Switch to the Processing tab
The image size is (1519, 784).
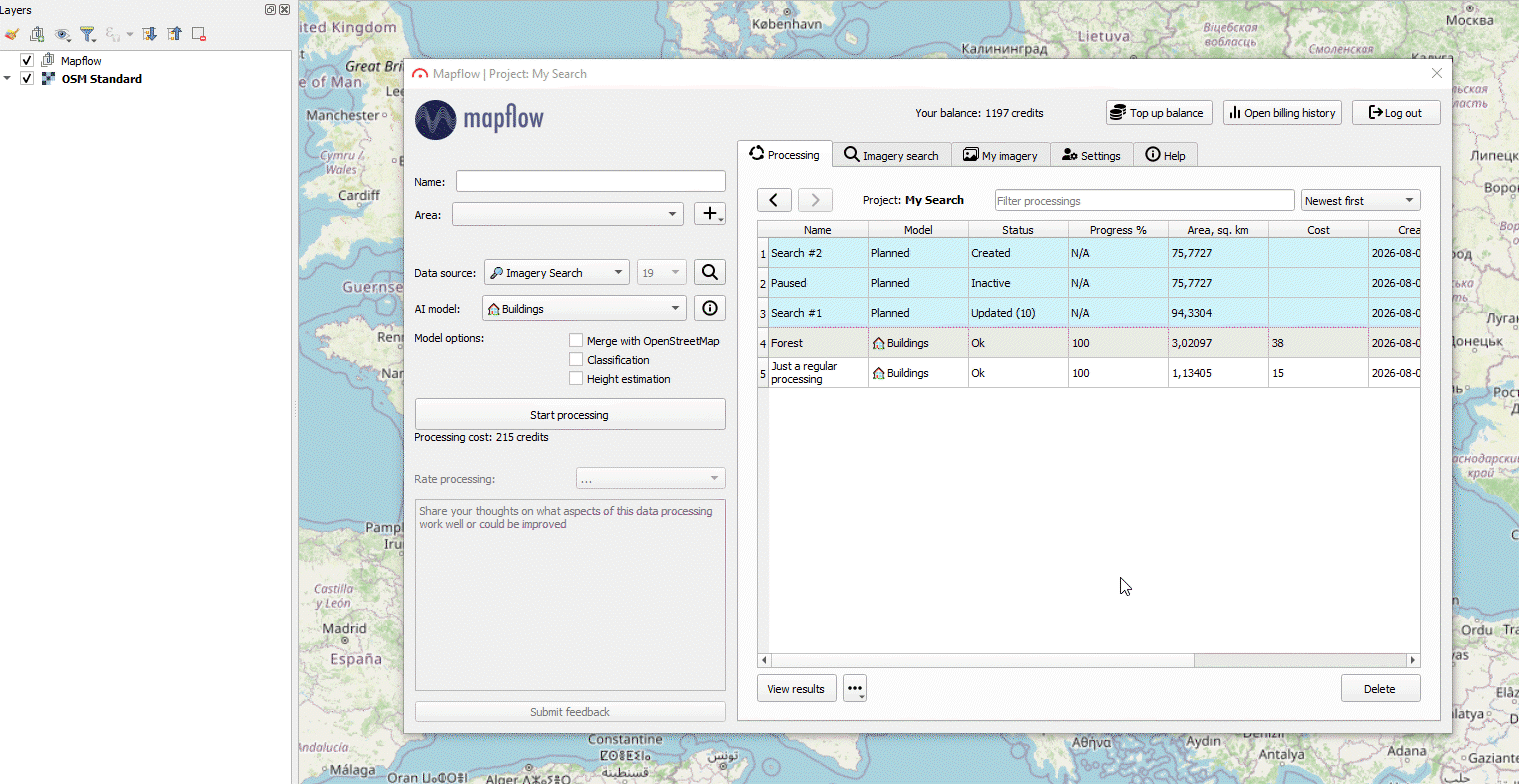pyautogui.click(x=785, y=155)
